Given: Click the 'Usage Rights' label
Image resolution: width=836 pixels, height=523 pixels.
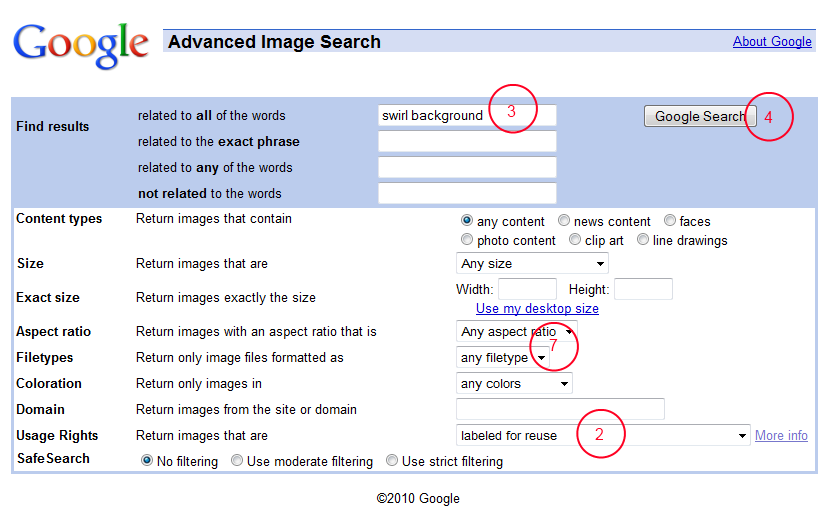Looking at the screenshot, I should [57, 436].
